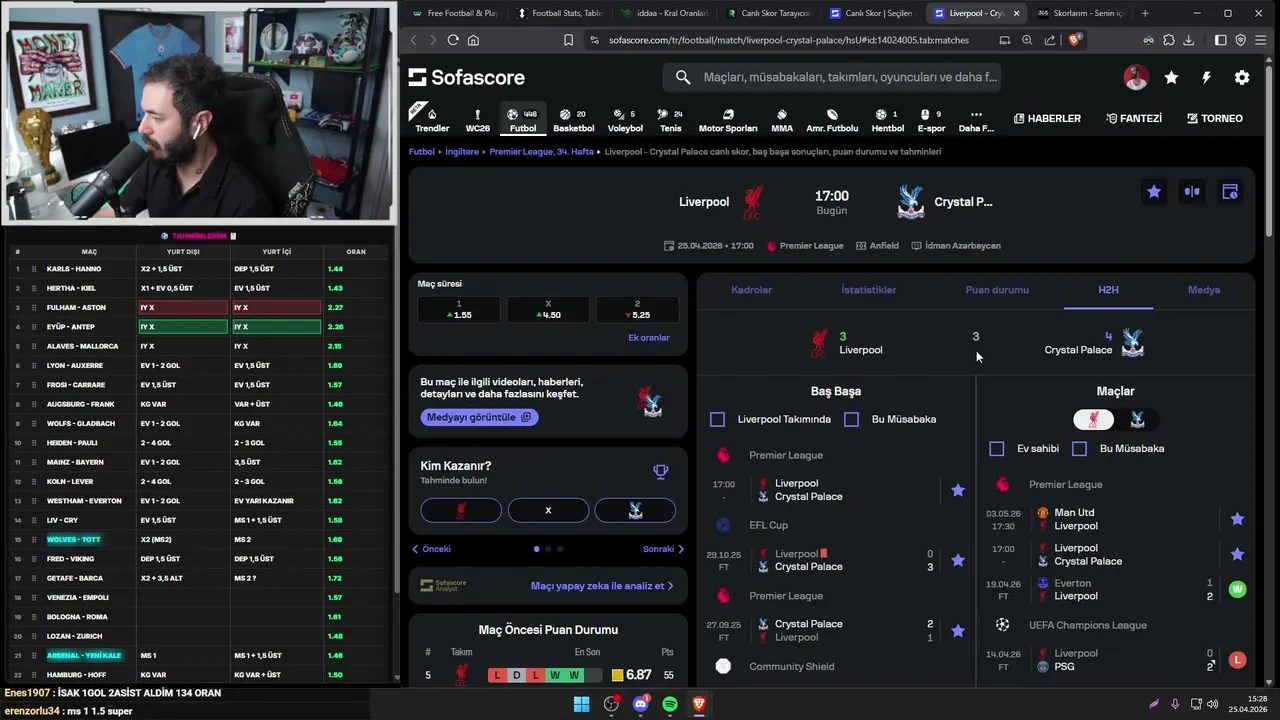Open the E-spor category
This screenshot has width=1280, height=720.
tap(931, 120)
